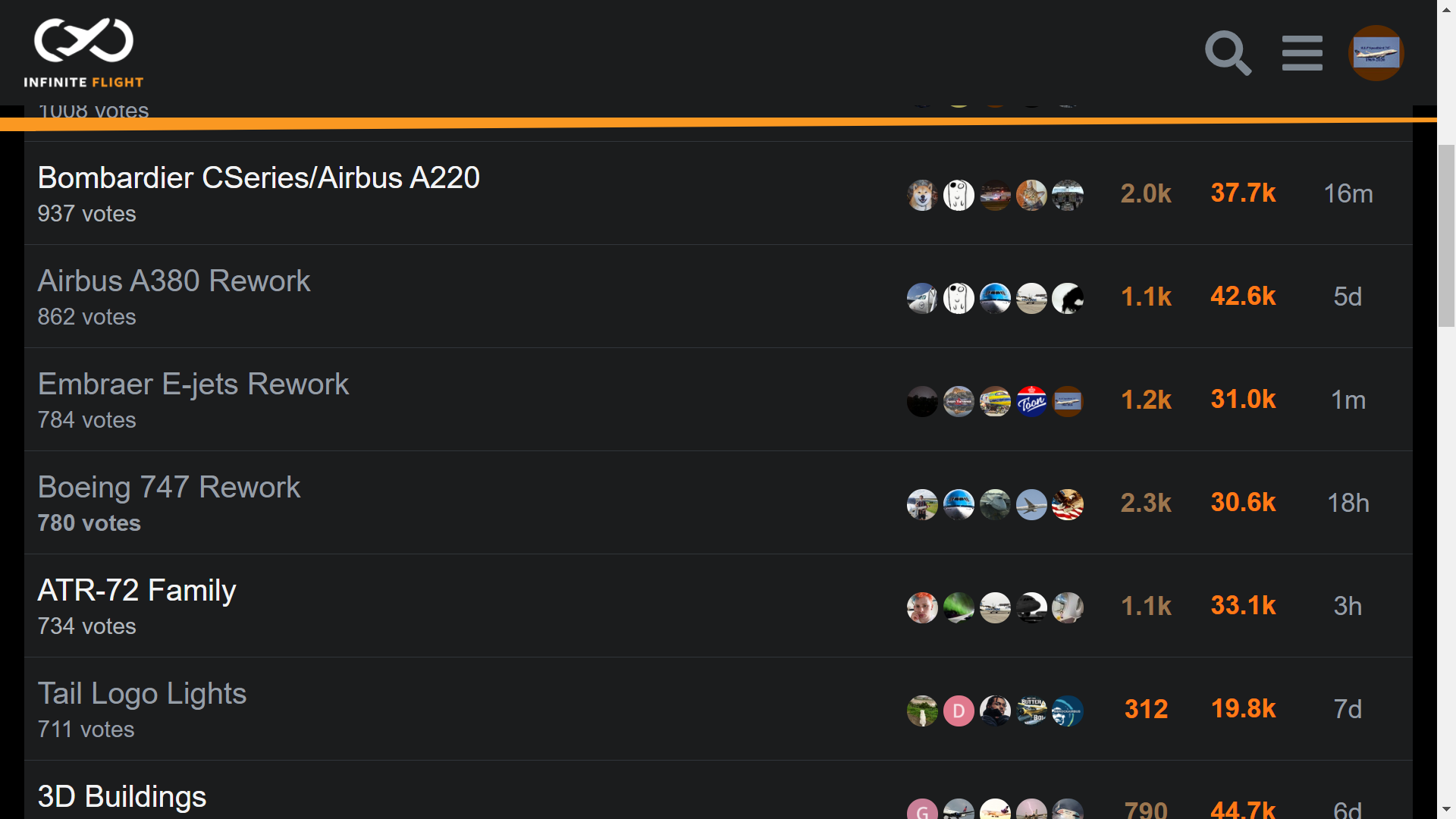Open the 3D Buildings topic

coord(121,796)
